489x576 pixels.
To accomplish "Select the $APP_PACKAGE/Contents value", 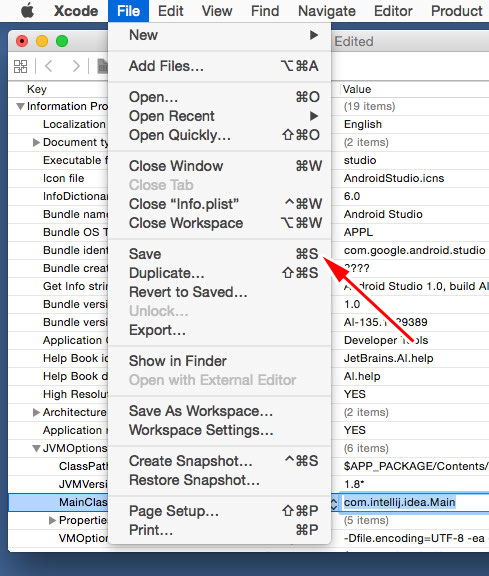I will [416, 466].
